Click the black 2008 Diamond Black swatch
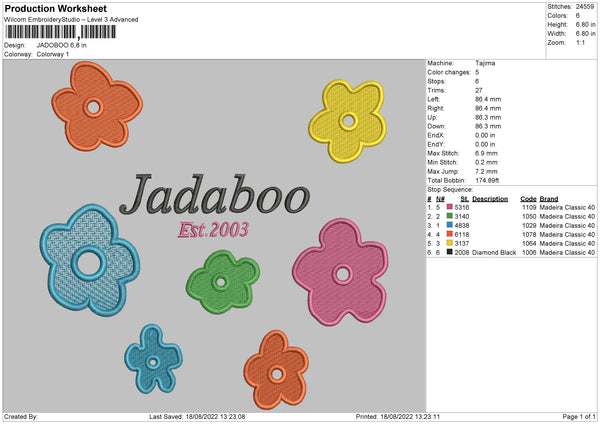Image resolution: width=600 pixels, height=424 pixels. point(450,252)
